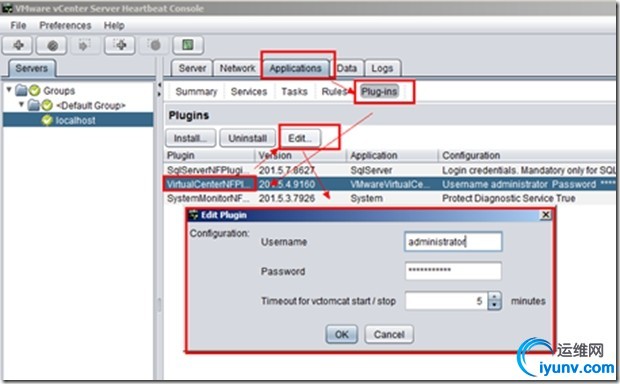Image resolution: width=620 pixels, height=384 pixels.
Task: Click the Password input field
Action: 453,271
